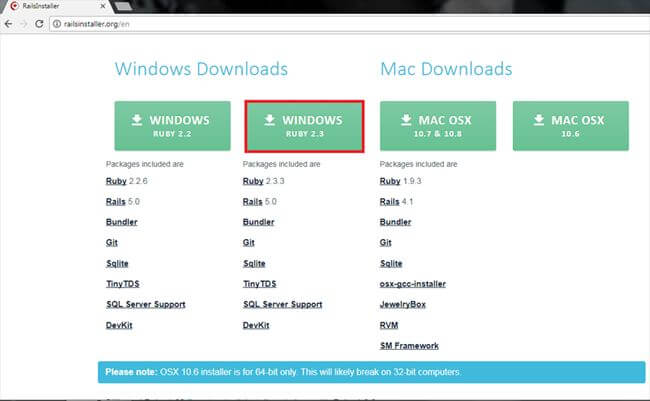This screenshot has width=650, height=401.
Task: Open TinyTDS link under Ruby 2.2 column
Action: pos(122,284)
